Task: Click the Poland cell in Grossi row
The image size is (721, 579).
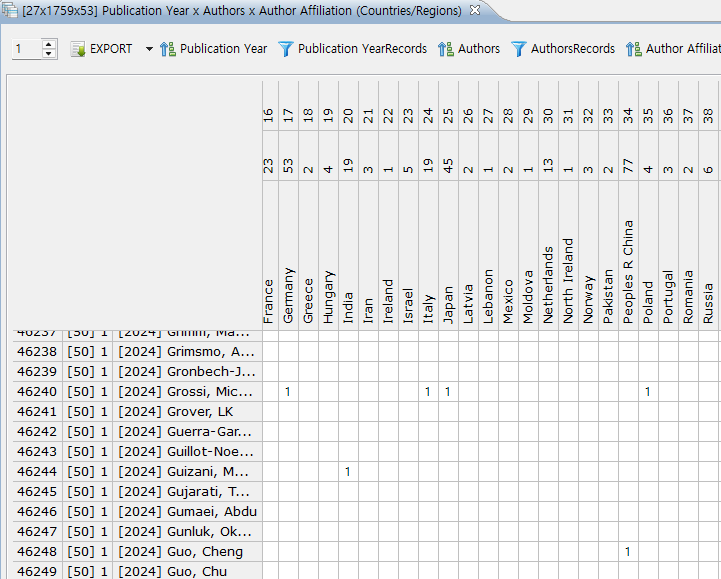Action: click(648, 392)
